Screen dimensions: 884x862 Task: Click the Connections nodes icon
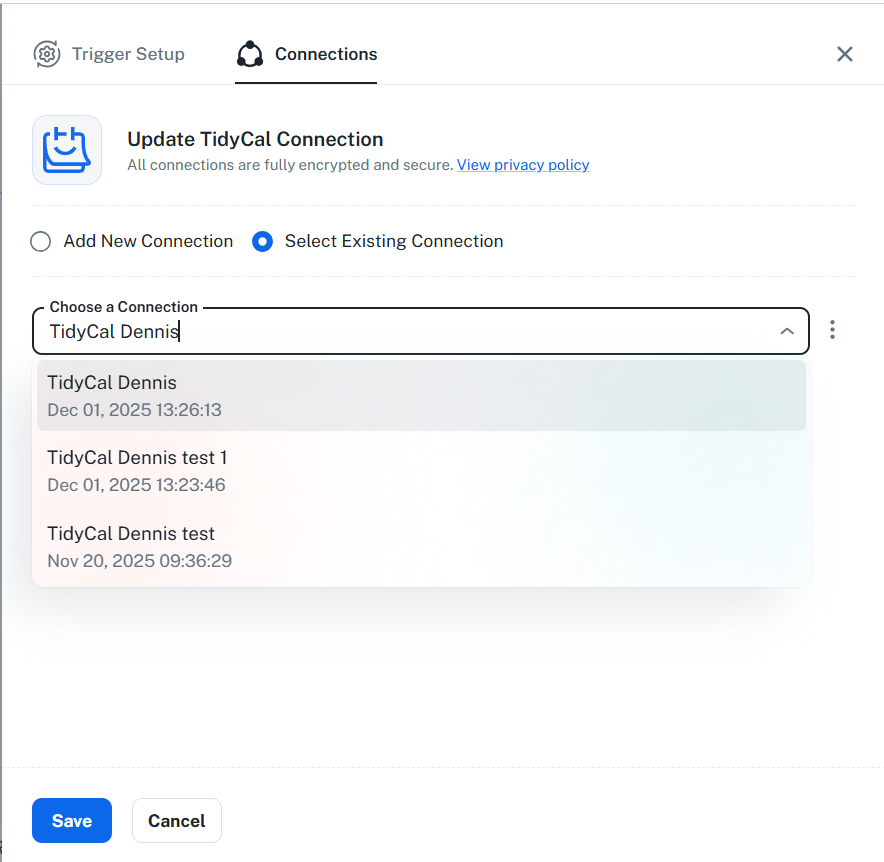click(250, 54)
